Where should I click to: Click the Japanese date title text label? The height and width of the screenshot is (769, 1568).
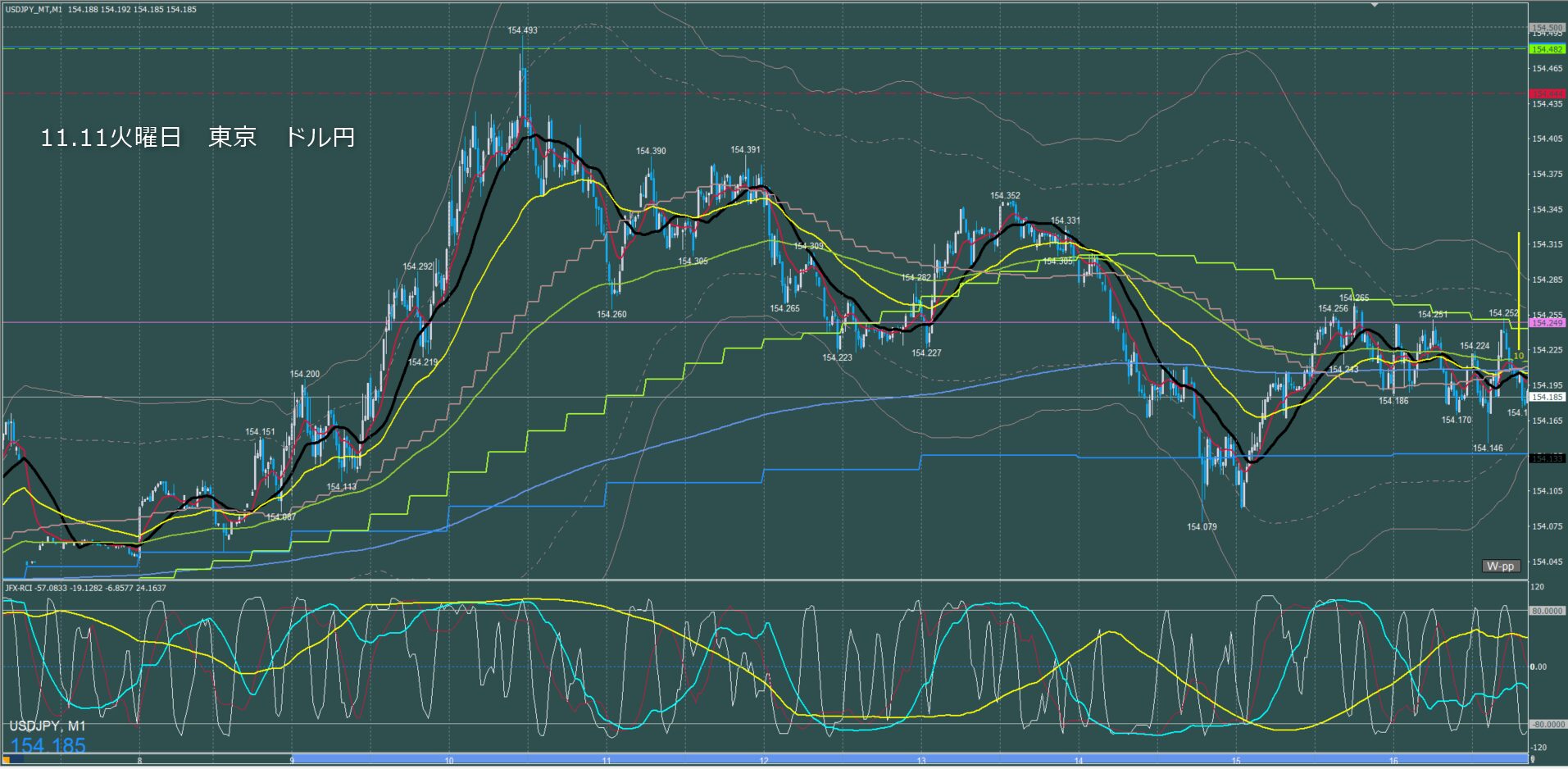(198, 137)
